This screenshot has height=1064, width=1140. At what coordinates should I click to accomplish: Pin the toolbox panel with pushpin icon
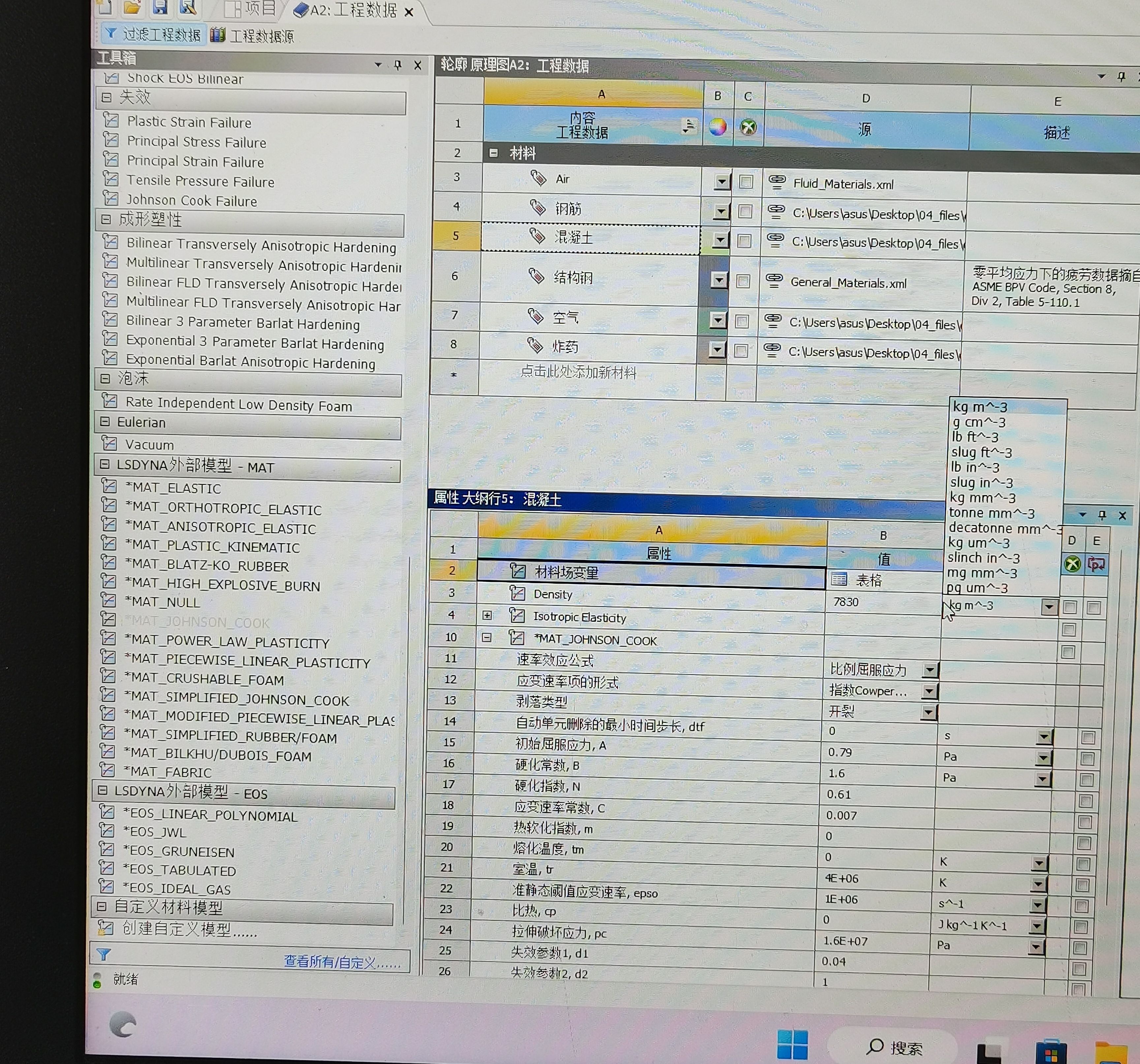tap(398, 65)
